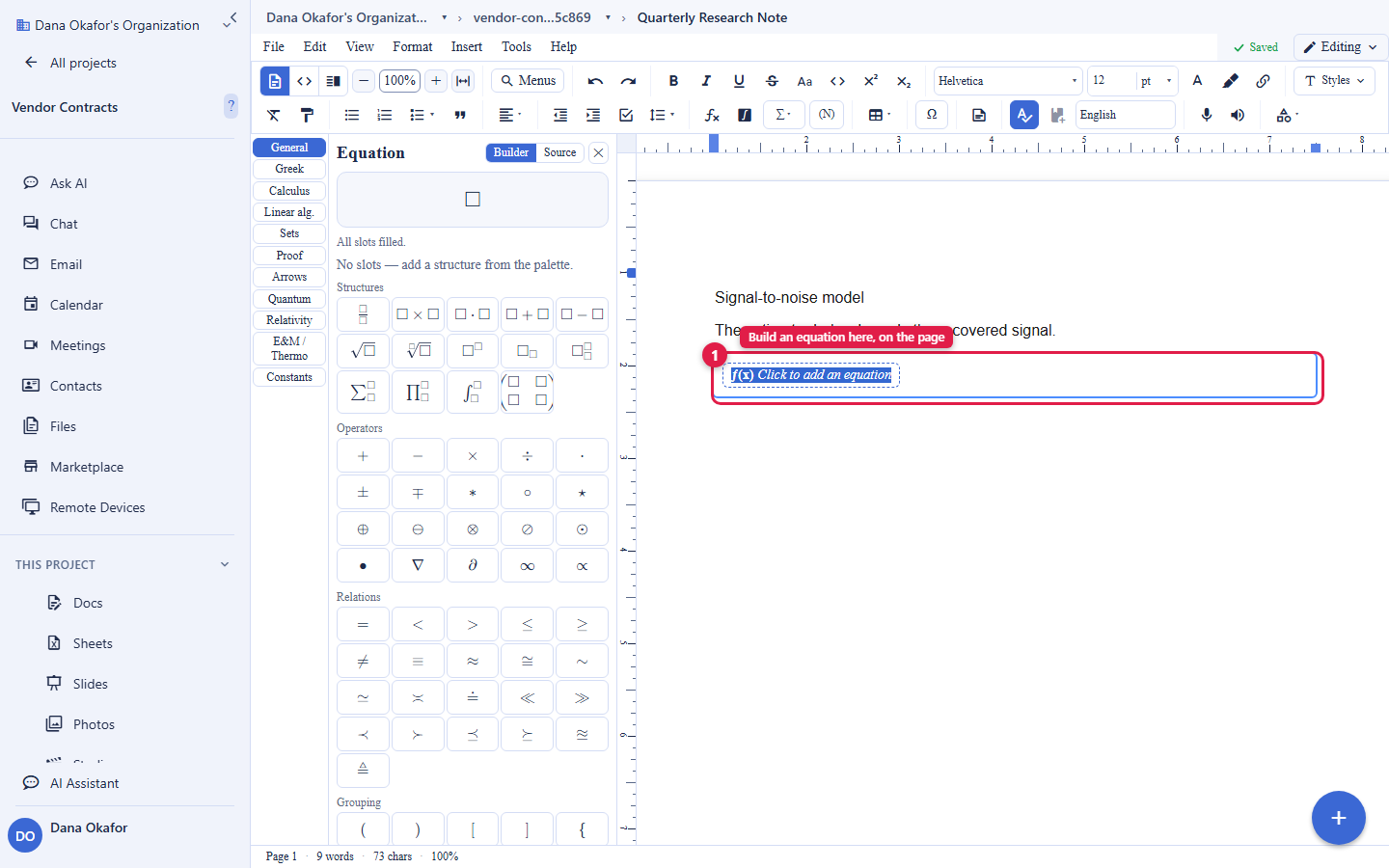The height and width of the screenshot is (868, 1389).
Task: Toggle the spell check button
Action: [1024, 115]
